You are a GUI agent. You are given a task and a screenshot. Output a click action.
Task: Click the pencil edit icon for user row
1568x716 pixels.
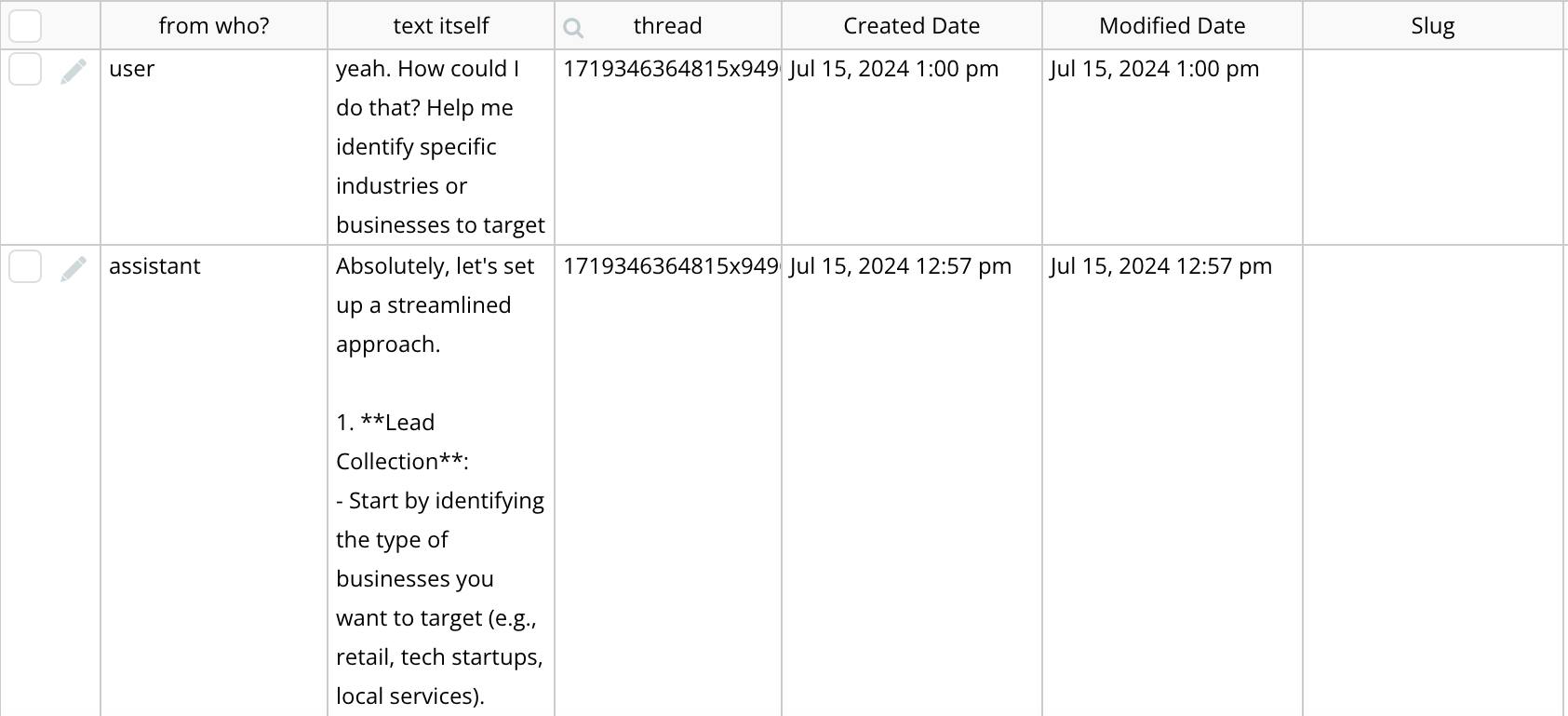(74, 71)
